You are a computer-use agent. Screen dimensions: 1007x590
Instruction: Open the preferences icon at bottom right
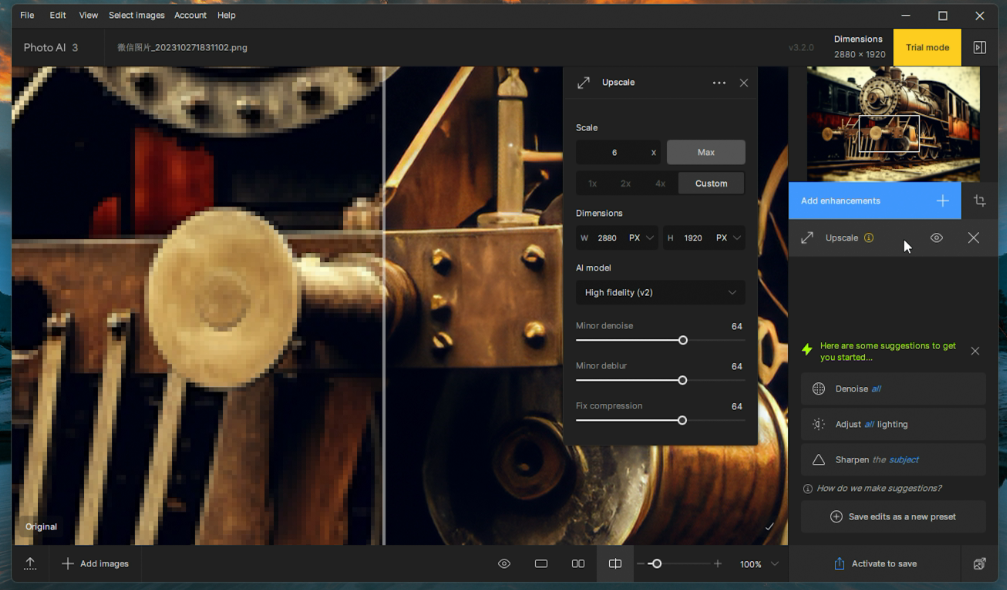coord(979,564)
